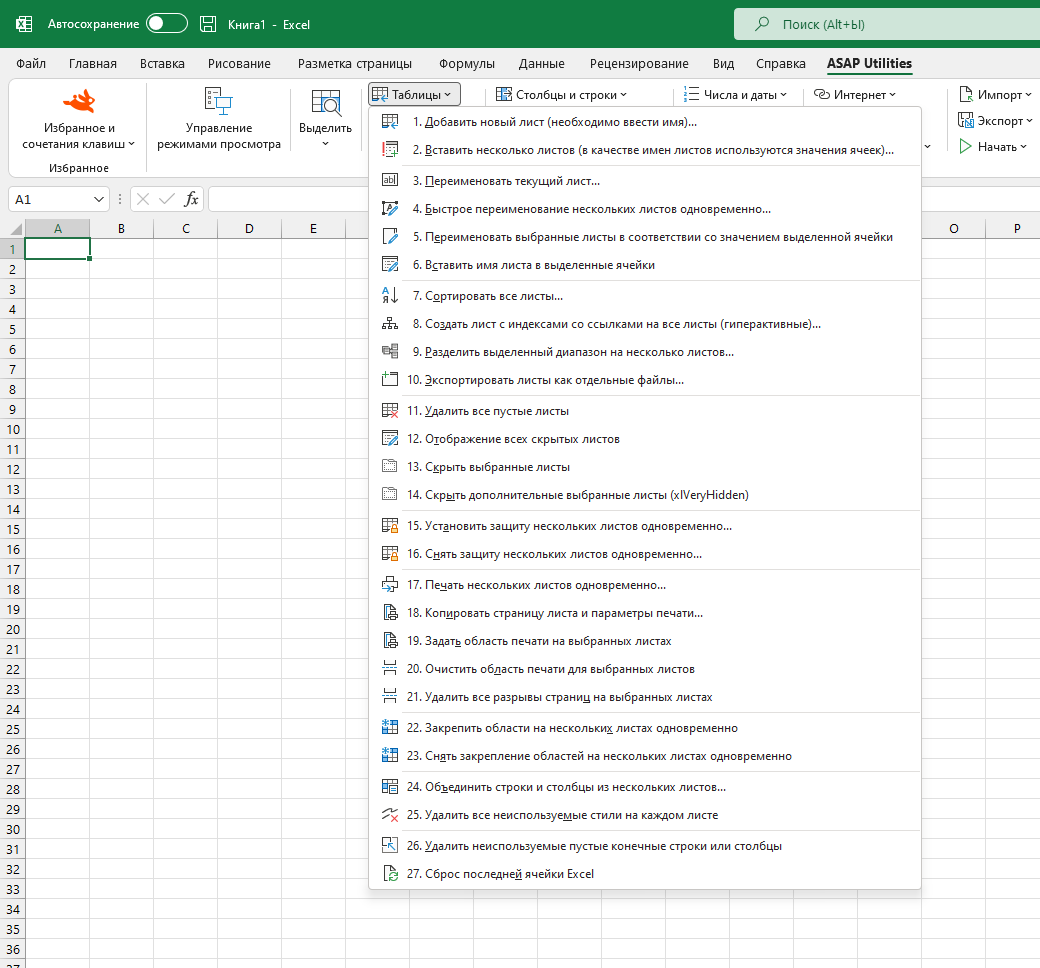Switch to the Разметка страницы tab
1040x968 pixels.
355,64
